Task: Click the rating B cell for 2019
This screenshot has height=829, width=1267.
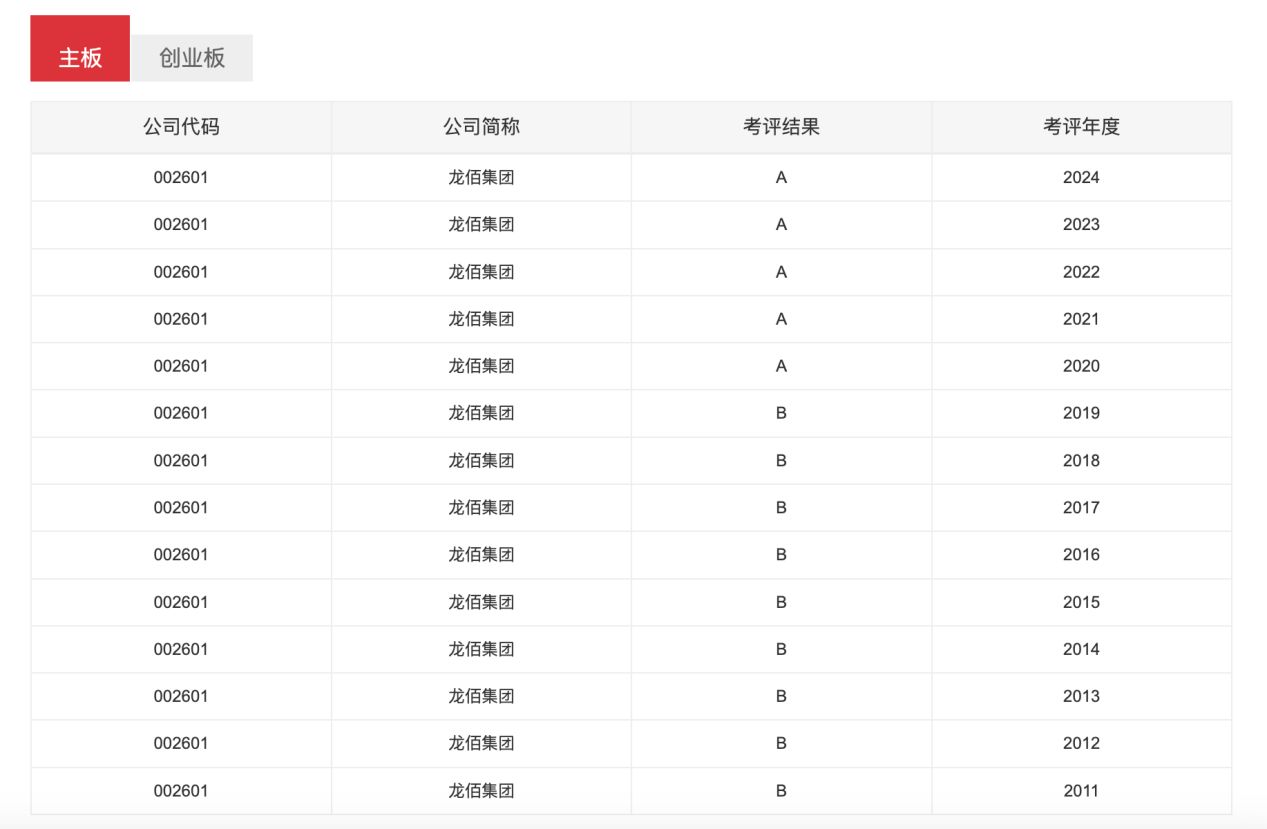Action: pyautogui.click(x=780, y=413)
